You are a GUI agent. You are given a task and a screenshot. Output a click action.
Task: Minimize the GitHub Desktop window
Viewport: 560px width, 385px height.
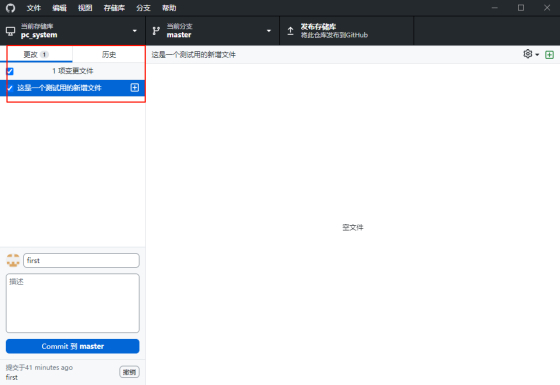pos(495,8)
